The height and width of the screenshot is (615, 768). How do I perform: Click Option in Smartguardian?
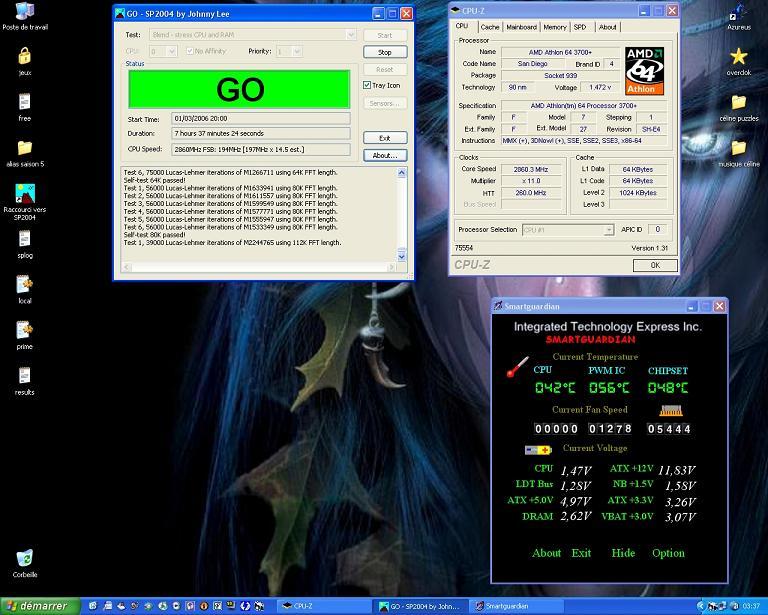coord(668,553)
